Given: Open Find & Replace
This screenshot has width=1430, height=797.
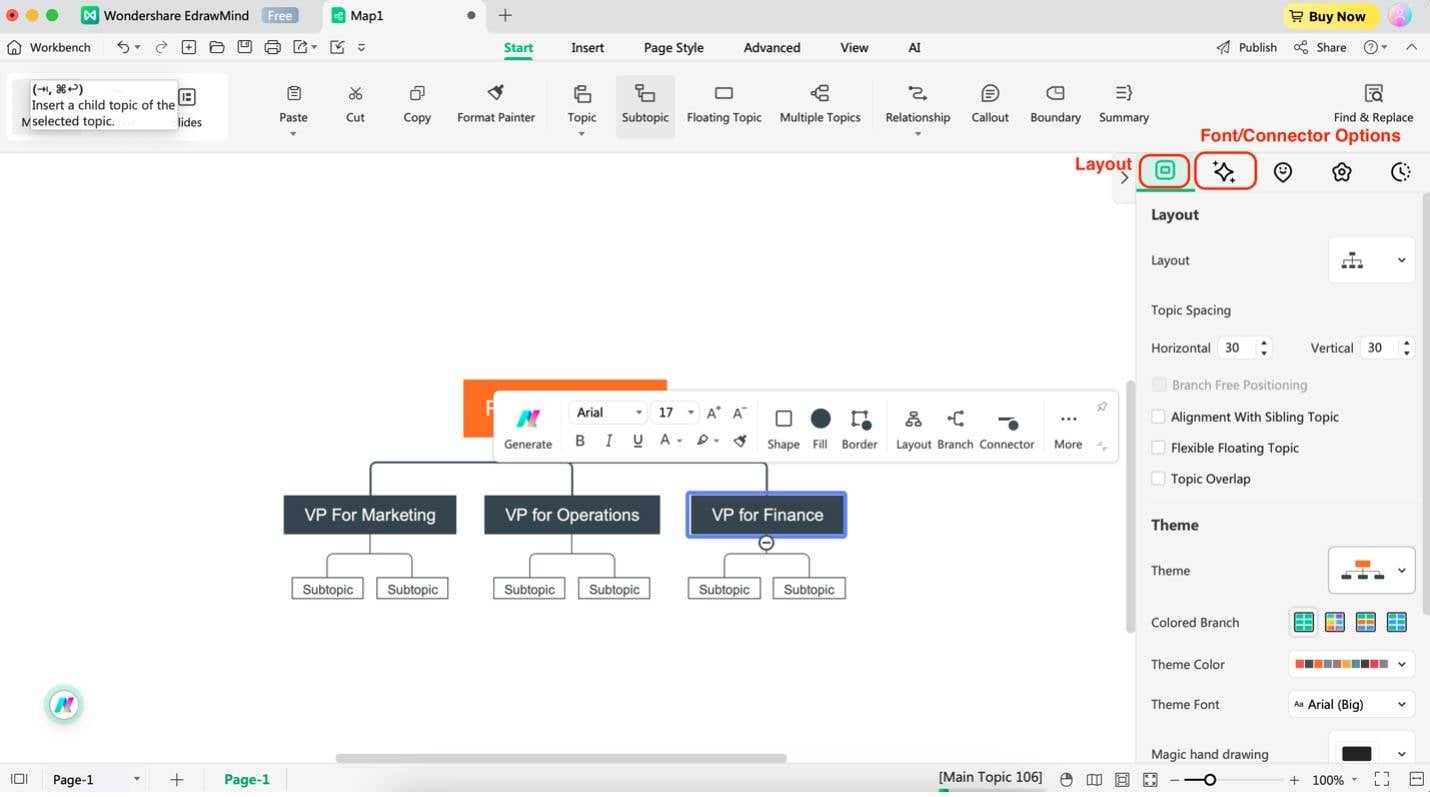Looking at the screenshot, I should 1373,104.
